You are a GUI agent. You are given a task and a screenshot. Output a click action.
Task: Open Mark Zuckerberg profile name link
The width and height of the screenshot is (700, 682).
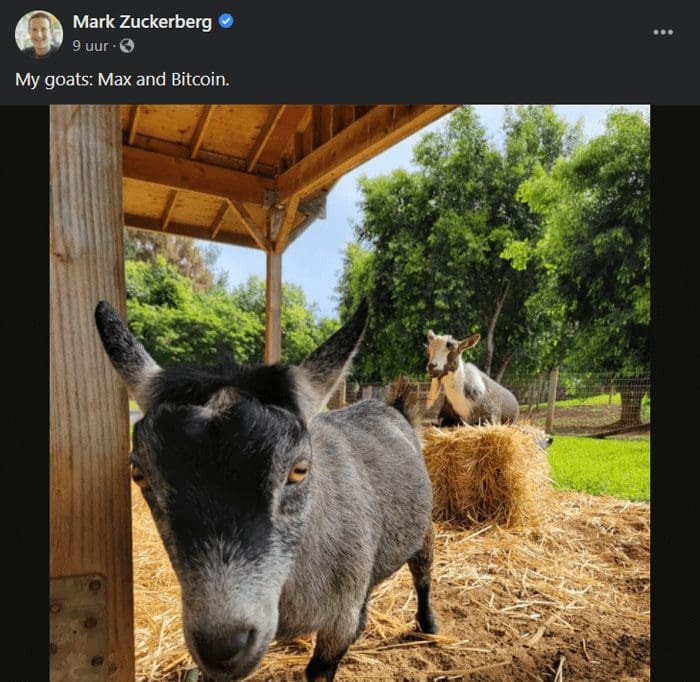tap(142, 21)
